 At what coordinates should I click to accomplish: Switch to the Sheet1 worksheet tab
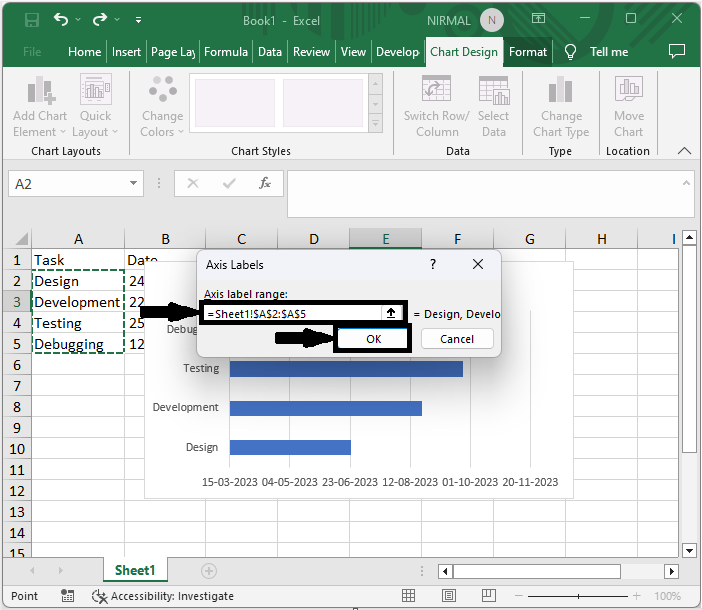pyautogui.click(x=134, y=570)
